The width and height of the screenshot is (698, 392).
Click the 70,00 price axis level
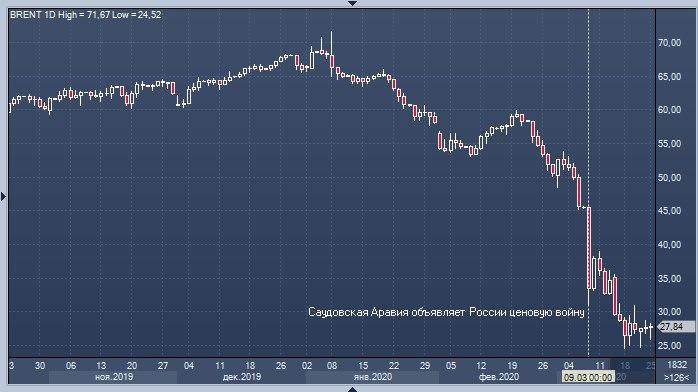pyautogui.click(x=670, y=43)
